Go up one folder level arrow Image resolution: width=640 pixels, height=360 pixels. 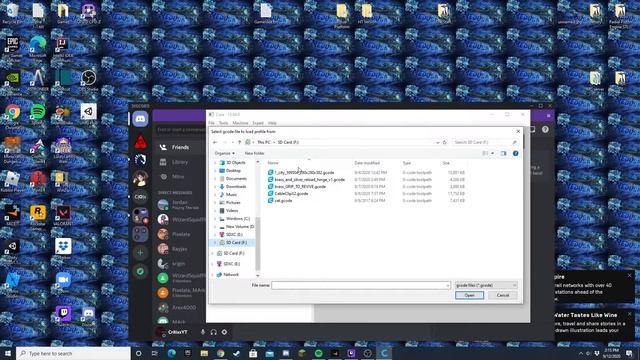(x=240, y=142)
